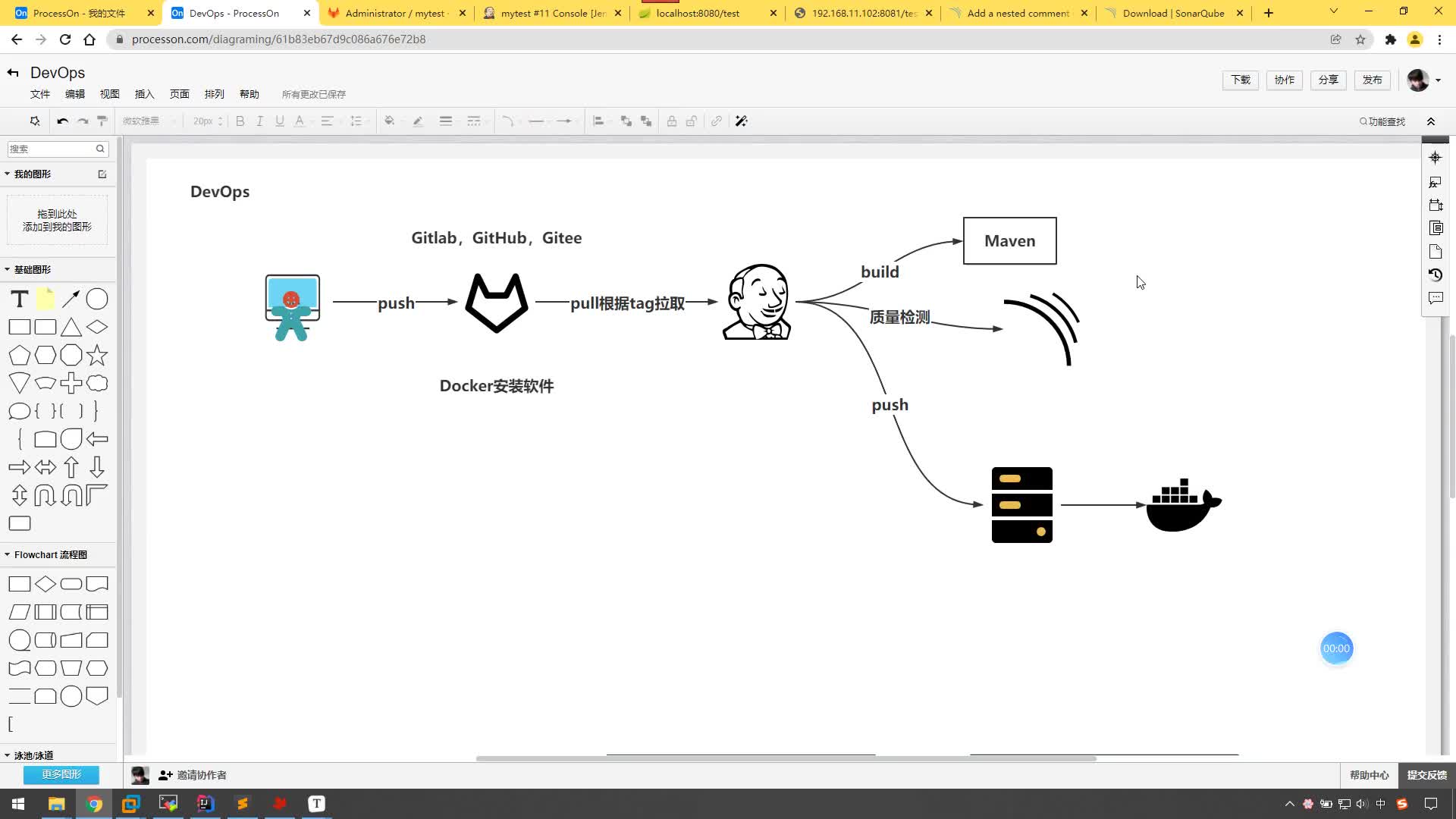Click the 发布 button
This screenshot has width=1456, height=819.
click(1373, 80)
